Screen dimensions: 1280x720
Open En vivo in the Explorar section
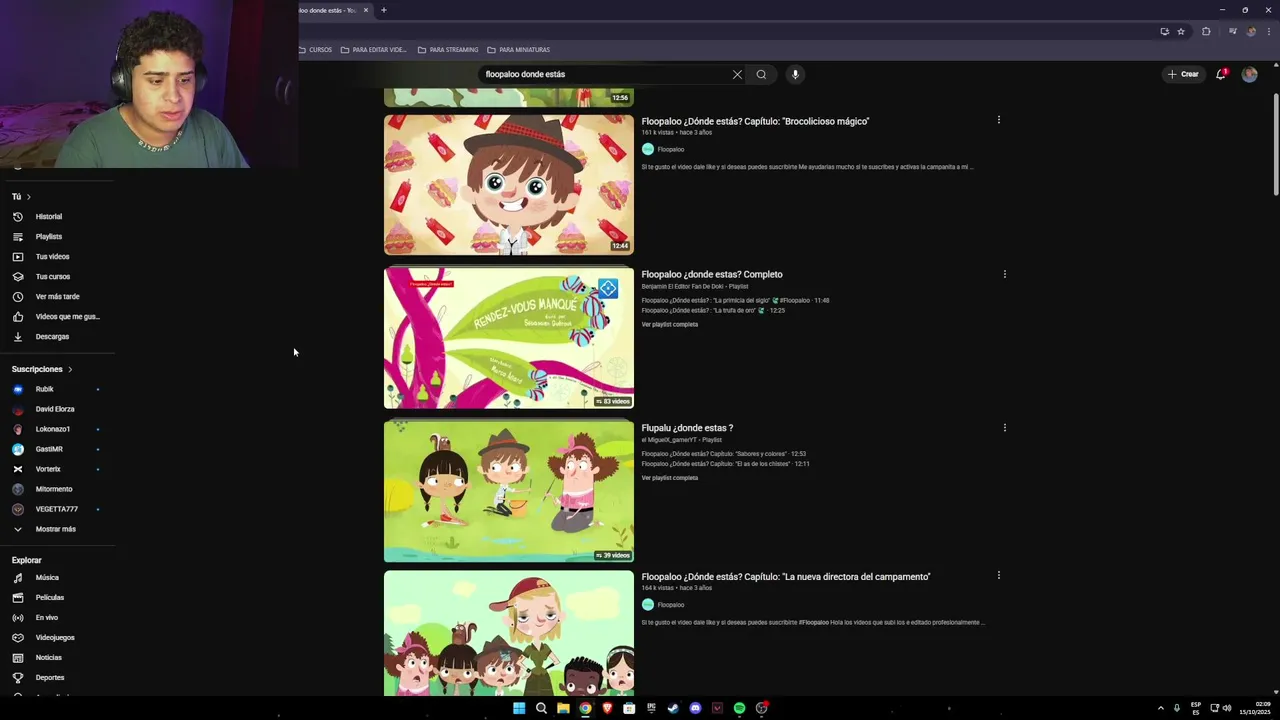(47, 618)
